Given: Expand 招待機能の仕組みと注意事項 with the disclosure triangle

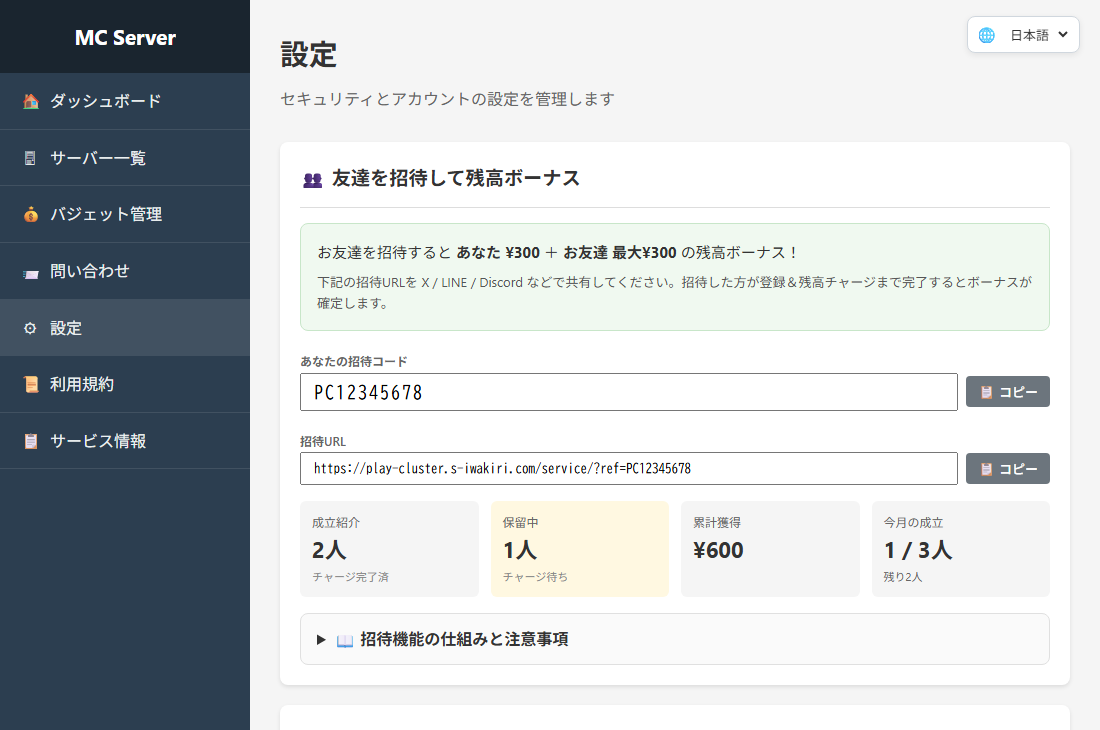Looking at the screenshot, I should point(321,640).
